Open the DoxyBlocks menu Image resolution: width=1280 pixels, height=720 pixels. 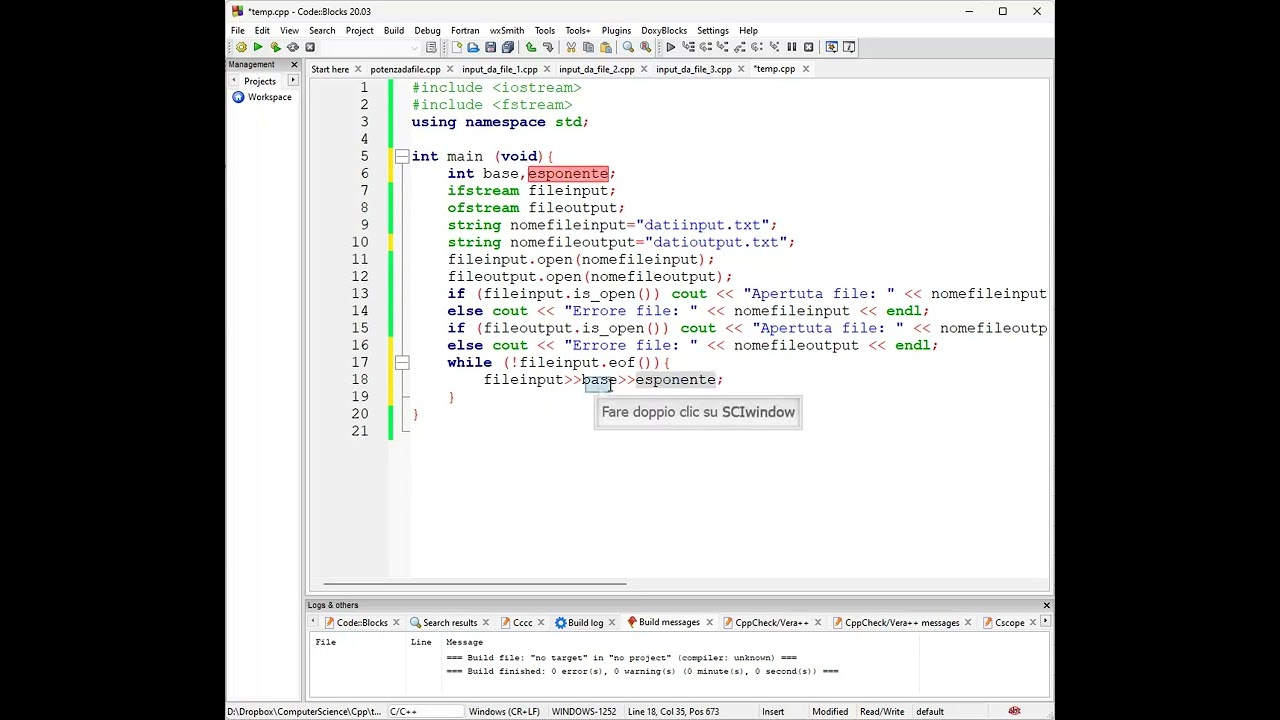coord(664,30)
